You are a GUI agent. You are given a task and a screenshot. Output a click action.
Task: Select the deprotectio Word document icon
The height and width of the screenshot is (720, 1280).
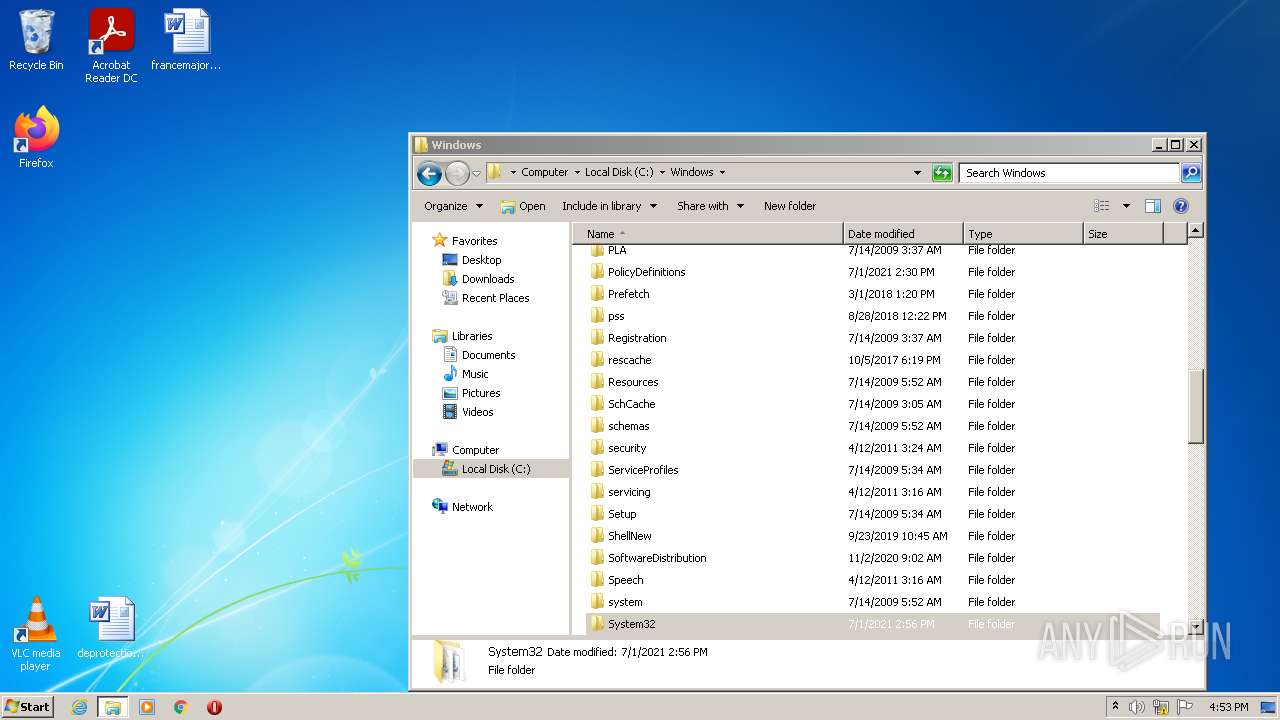point(110,628)
